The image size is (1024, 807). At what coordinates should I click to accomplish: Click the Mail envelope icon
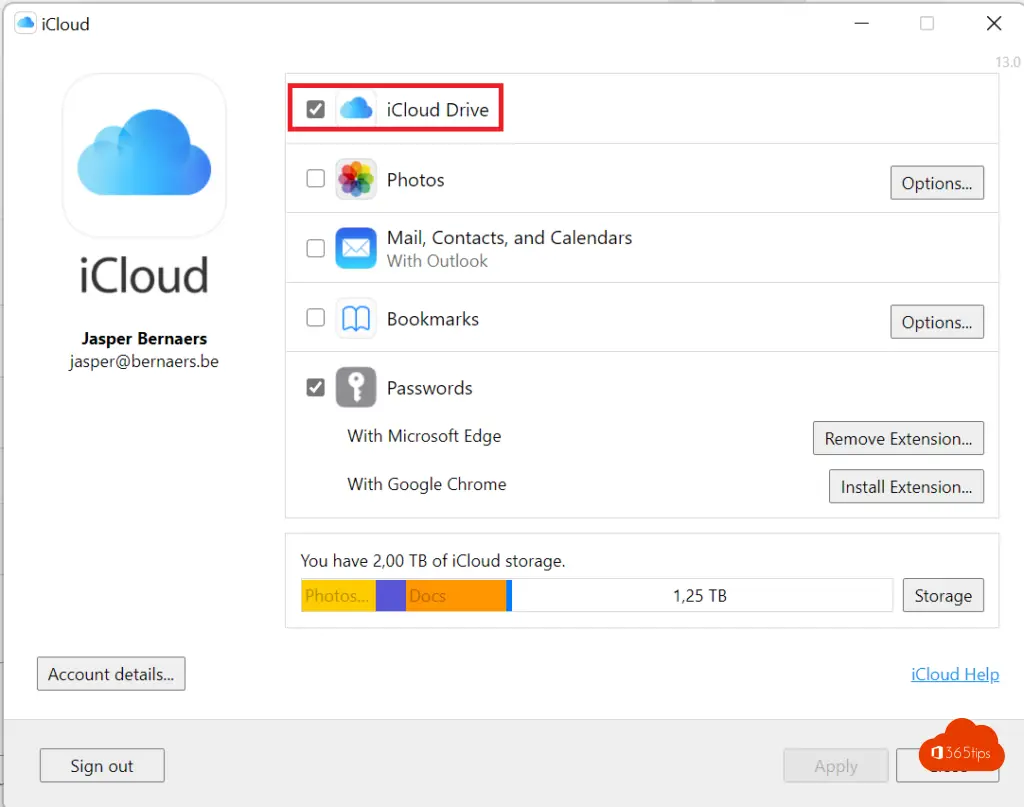pyautogui.click(x=356, y=248)
